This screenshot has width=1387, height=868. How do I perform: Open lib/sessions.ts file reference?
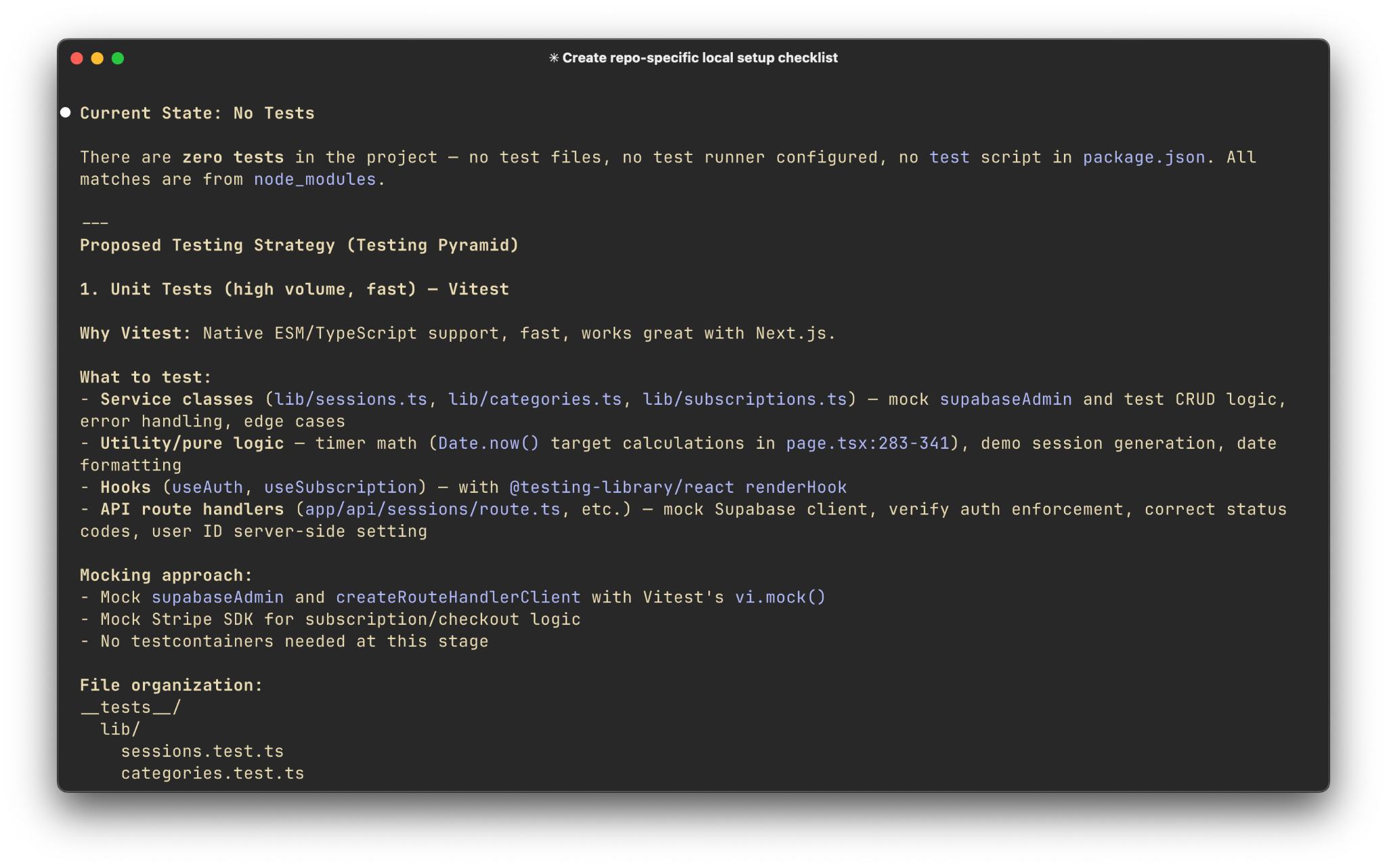click(x=351, y=399)
